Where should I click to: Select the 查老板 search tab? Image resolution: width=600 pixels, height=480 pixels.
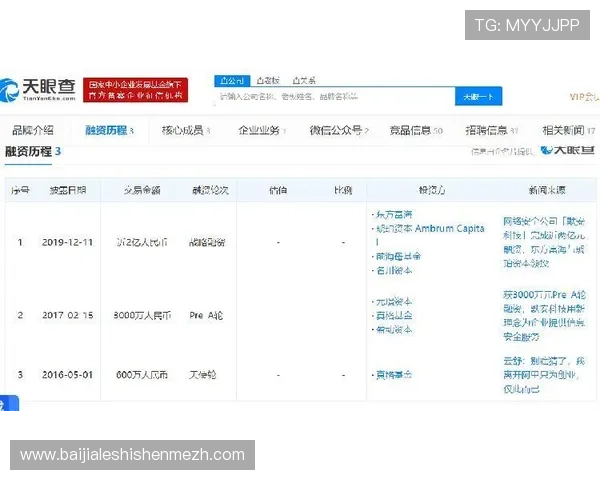[268, 80]
